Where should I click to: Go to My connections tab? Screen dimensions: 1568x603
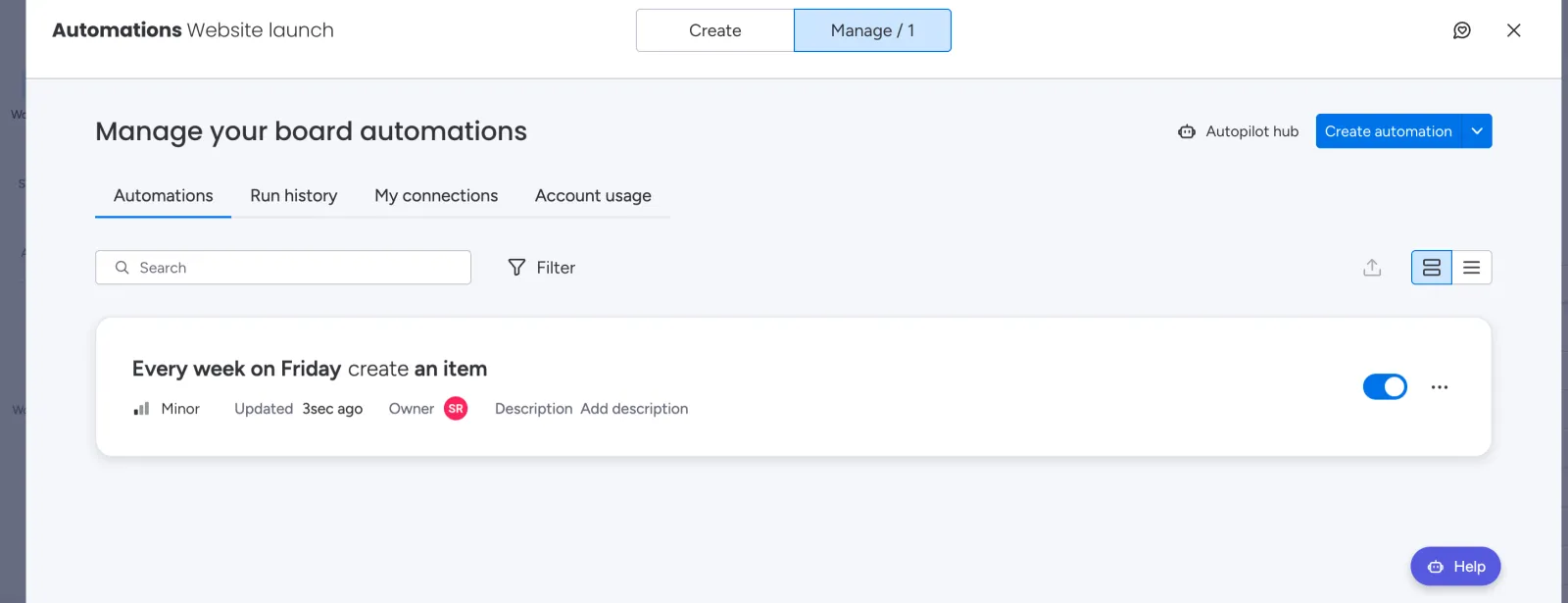pyautogui.click(x=436, y=196)
